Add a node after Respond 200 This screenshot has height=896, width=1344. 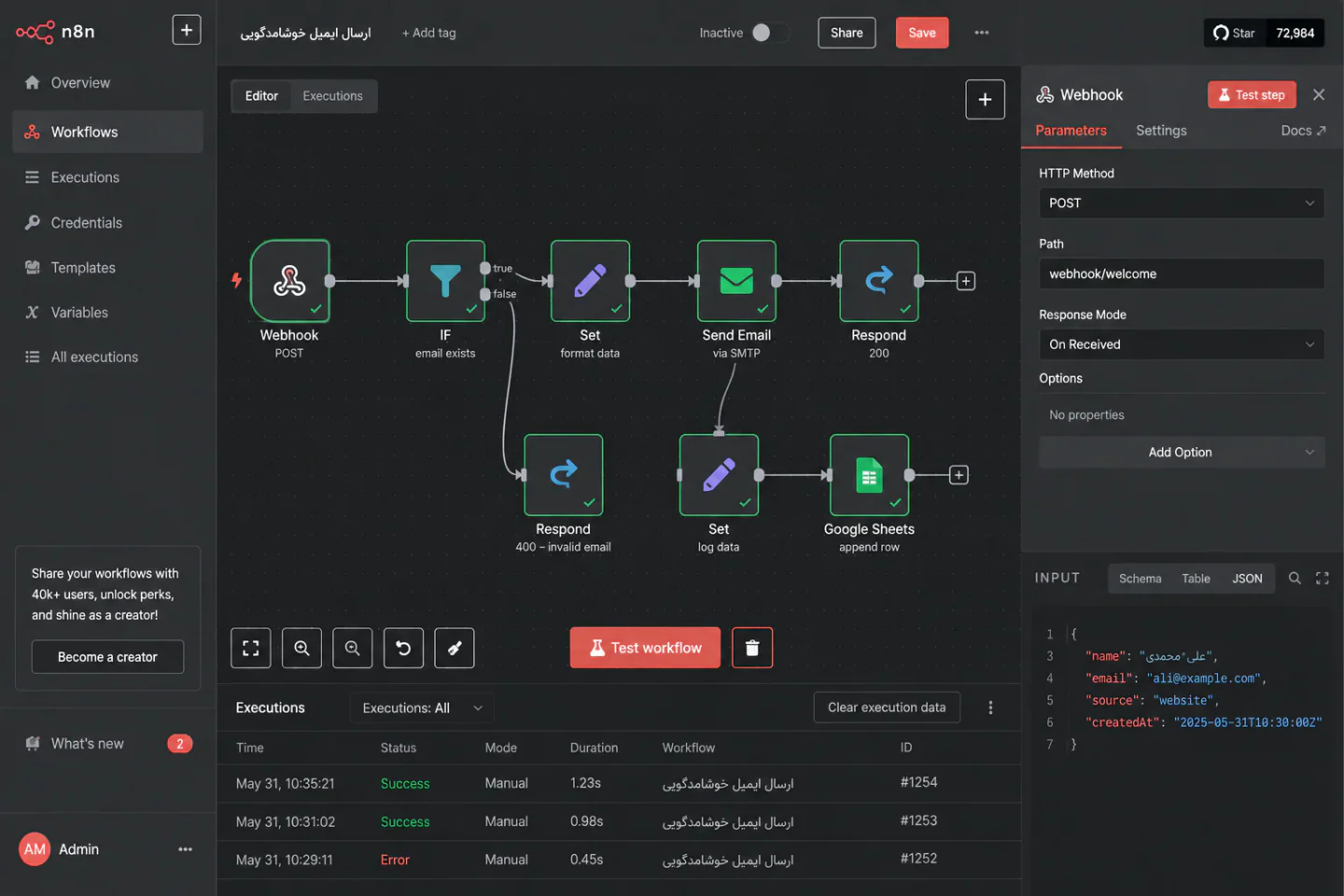click(x=966, y=281)
